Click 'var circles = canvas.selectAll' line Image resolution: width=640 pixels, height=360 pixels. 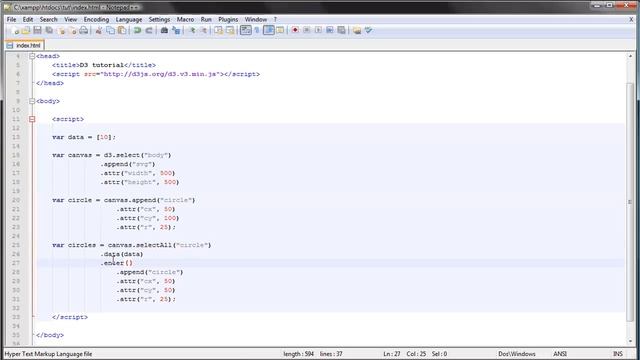131,245
